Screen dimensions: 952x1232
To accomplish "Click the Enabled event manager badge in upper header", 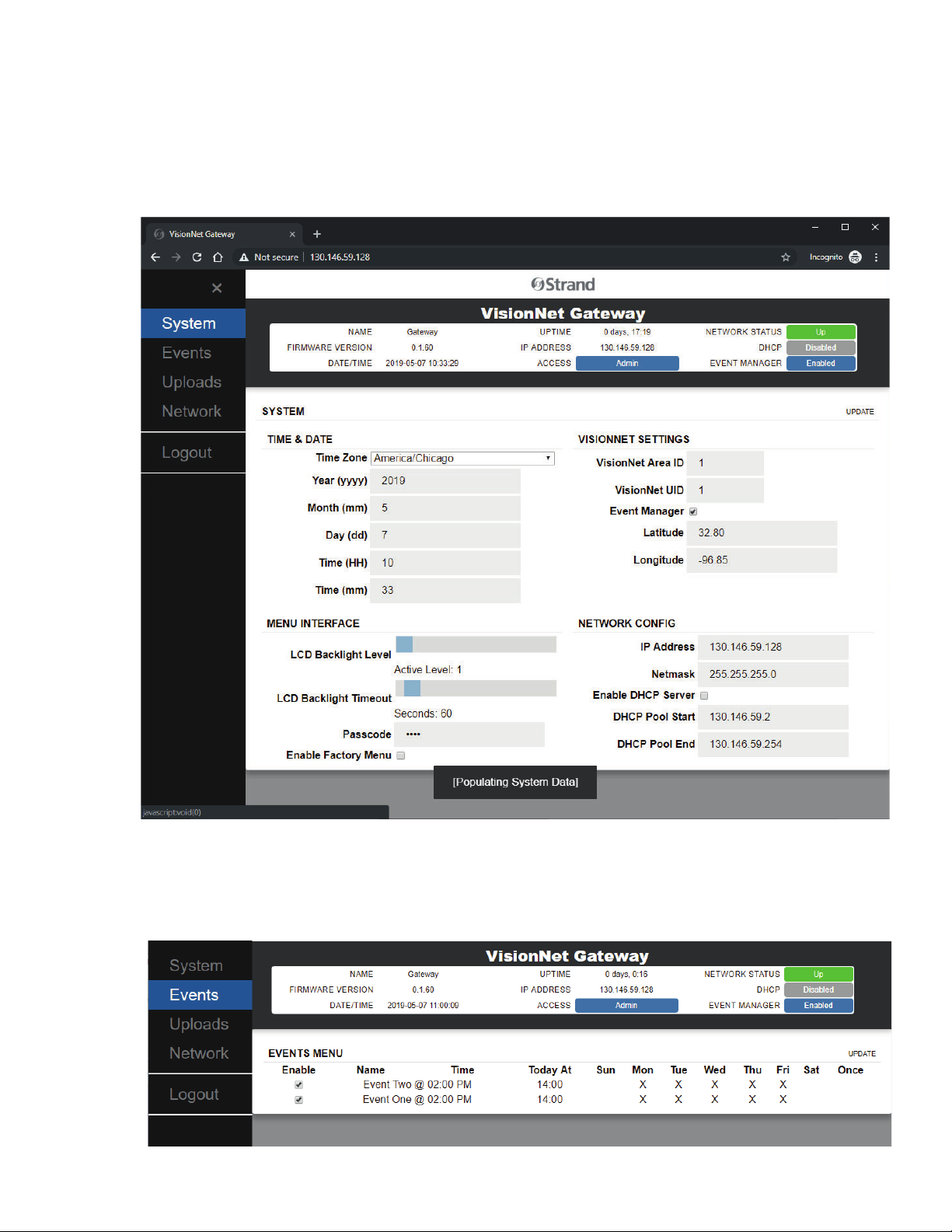I will pos(821,363).
